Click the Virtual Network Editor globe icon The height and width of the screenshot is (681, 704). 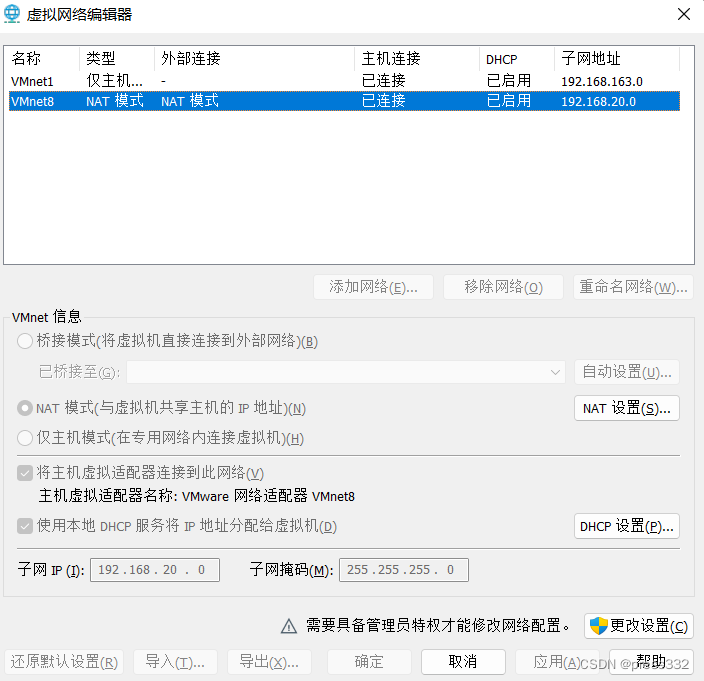pos(12,14)
